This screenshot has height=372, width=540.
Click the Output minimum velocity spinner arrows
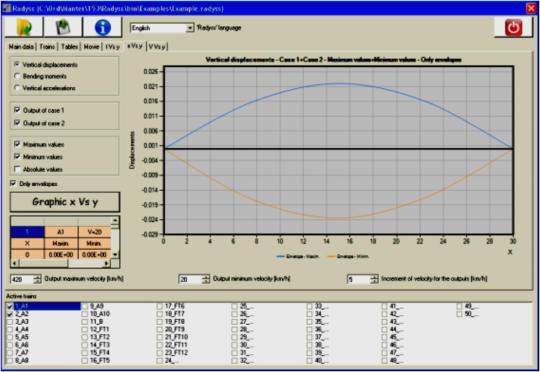coord(206,279)
